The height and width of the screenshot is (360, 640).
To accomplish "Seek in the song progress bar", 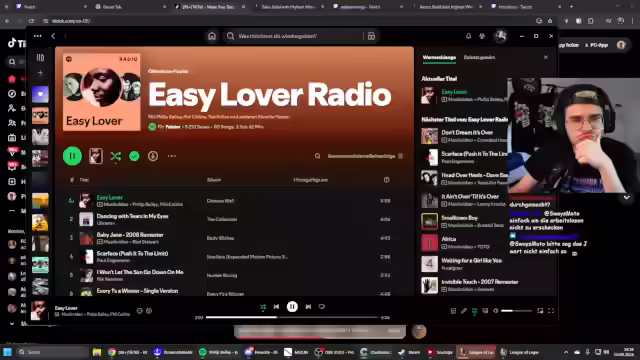I will point(292,317).
